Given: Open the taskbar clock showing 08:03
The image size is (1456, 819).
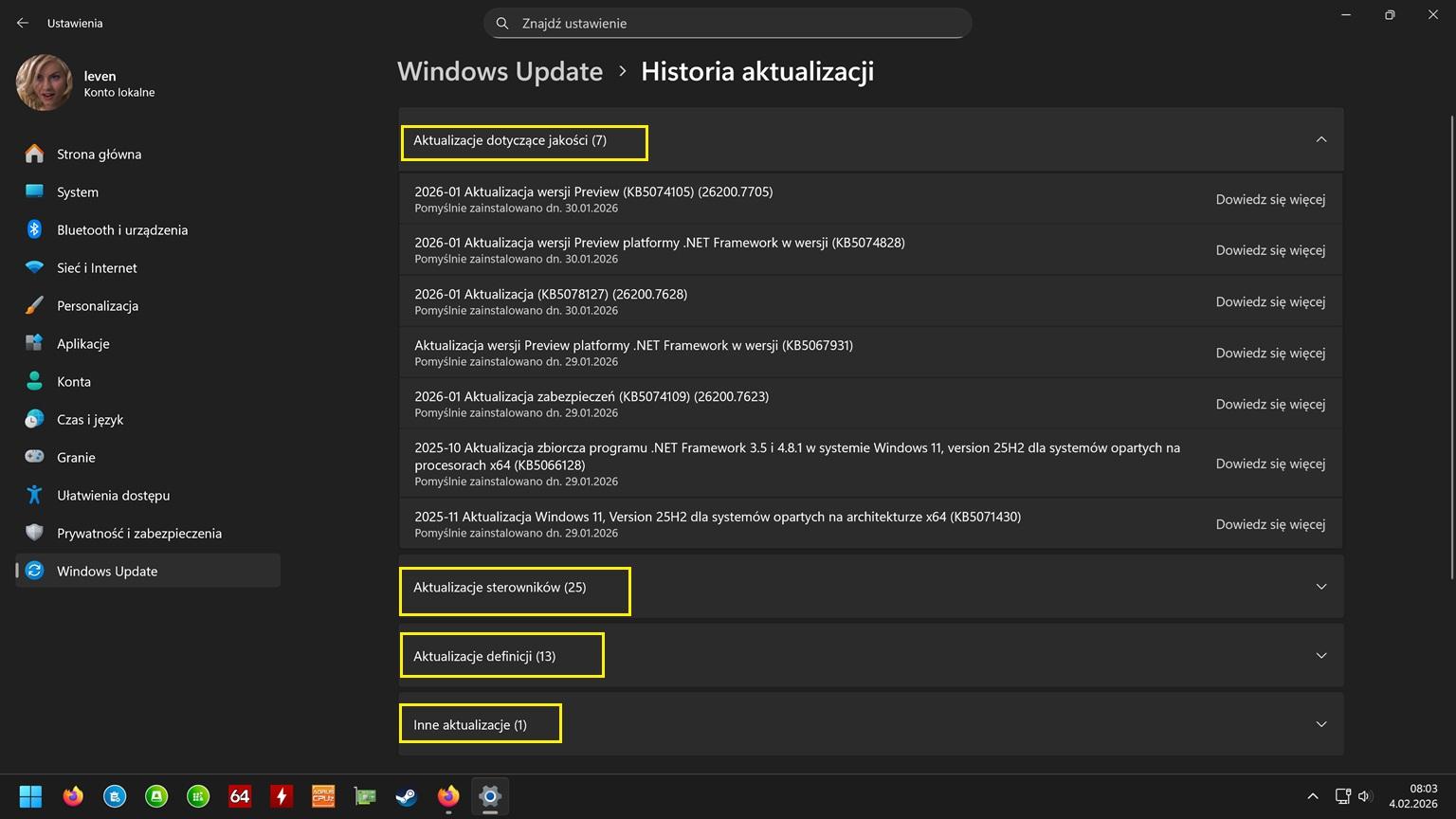Looking at the screenshot, I should pos(1413,796).
